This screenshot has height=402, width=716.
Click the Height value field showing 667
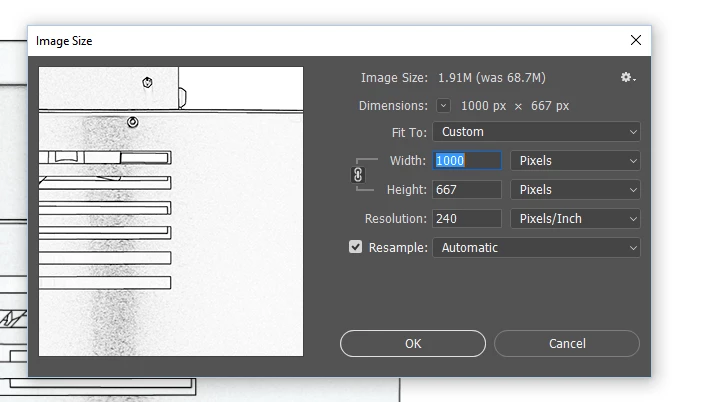[x=467, y=190]
